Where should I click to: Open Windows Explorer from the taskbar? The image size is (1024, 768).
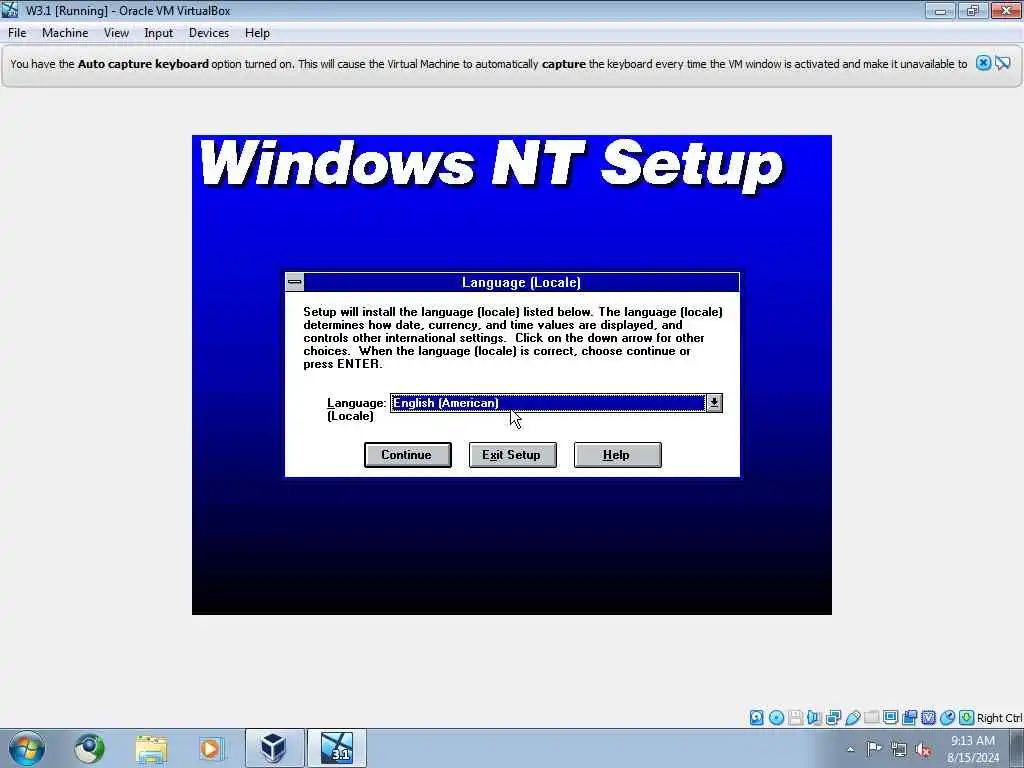coord(152,748)
